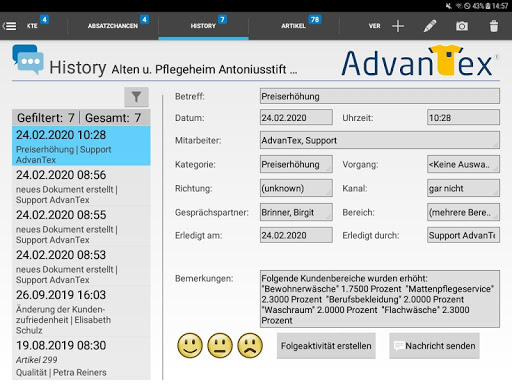
Task: Tap the pencil edit icon
Action: coord(430,26)
